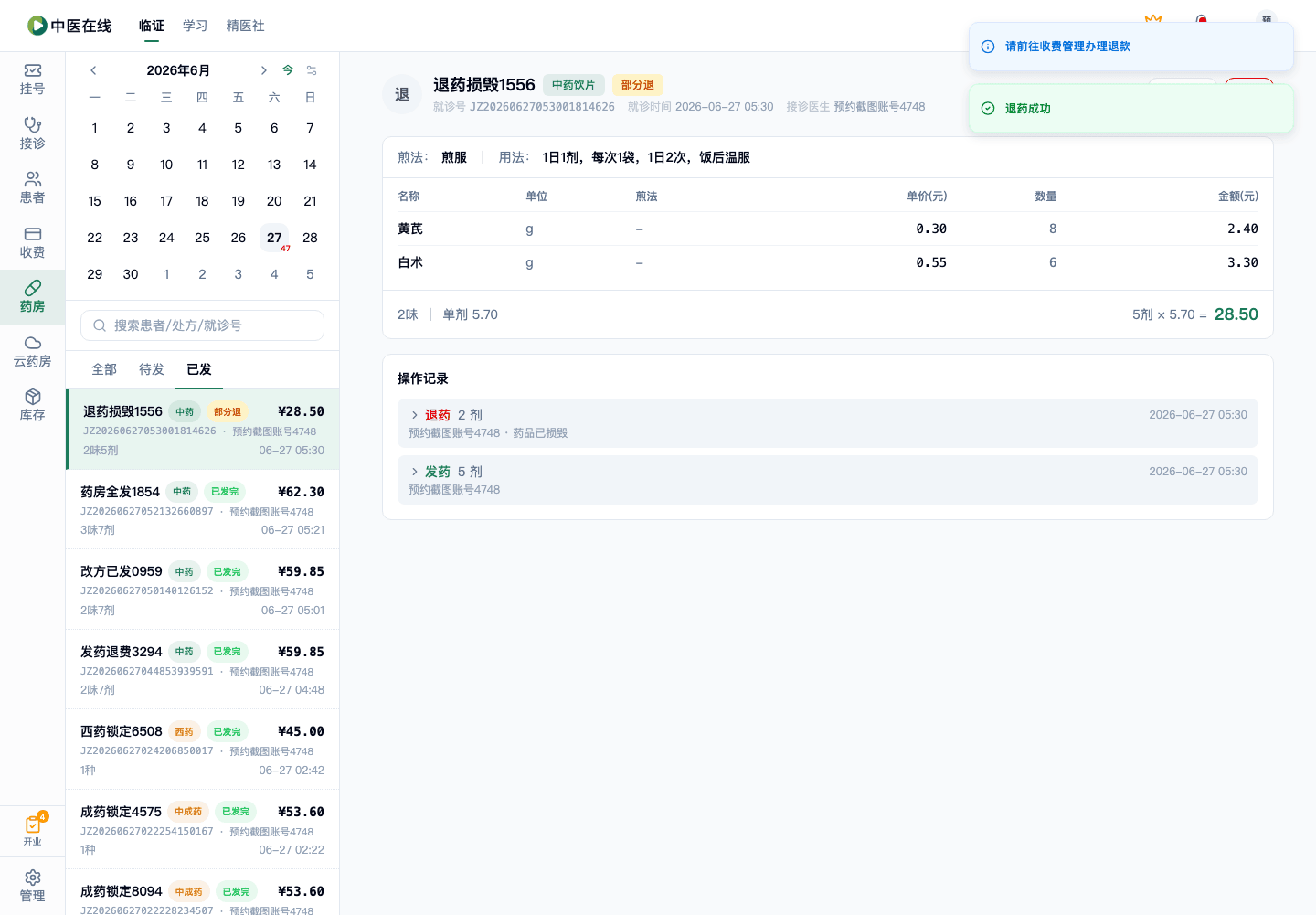Click the 部分退 status tag in header
Screen dimensions: 1316x915
(637, 85)
